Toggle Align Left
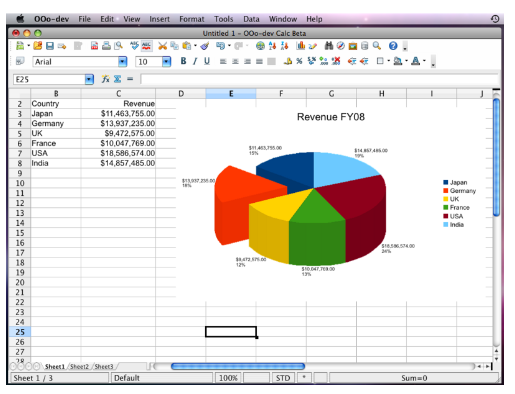 [x=223, y=61]
